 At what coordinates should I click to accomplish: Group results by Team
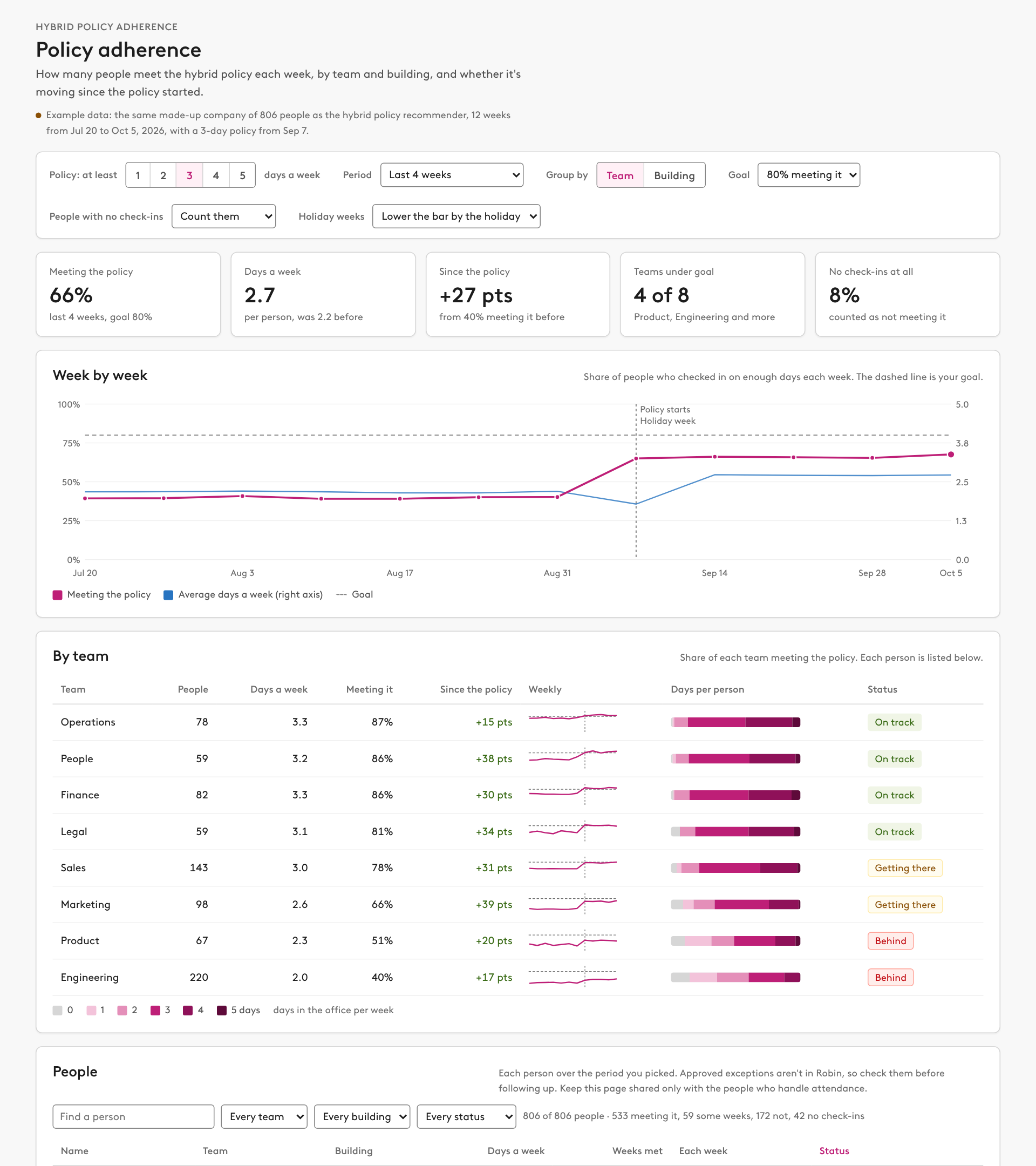coord(620,175)
